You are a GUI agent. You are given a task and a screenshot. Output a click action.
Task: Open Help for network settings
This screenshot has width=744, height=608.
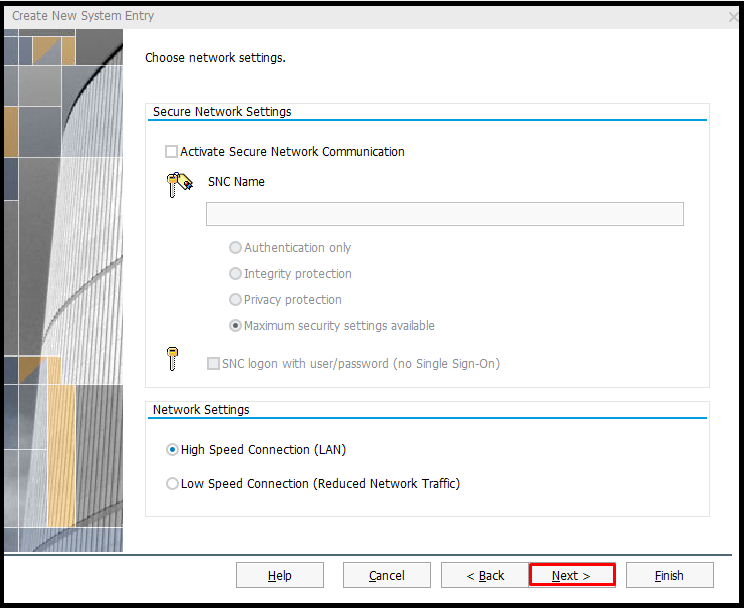[x=279, y=575]
